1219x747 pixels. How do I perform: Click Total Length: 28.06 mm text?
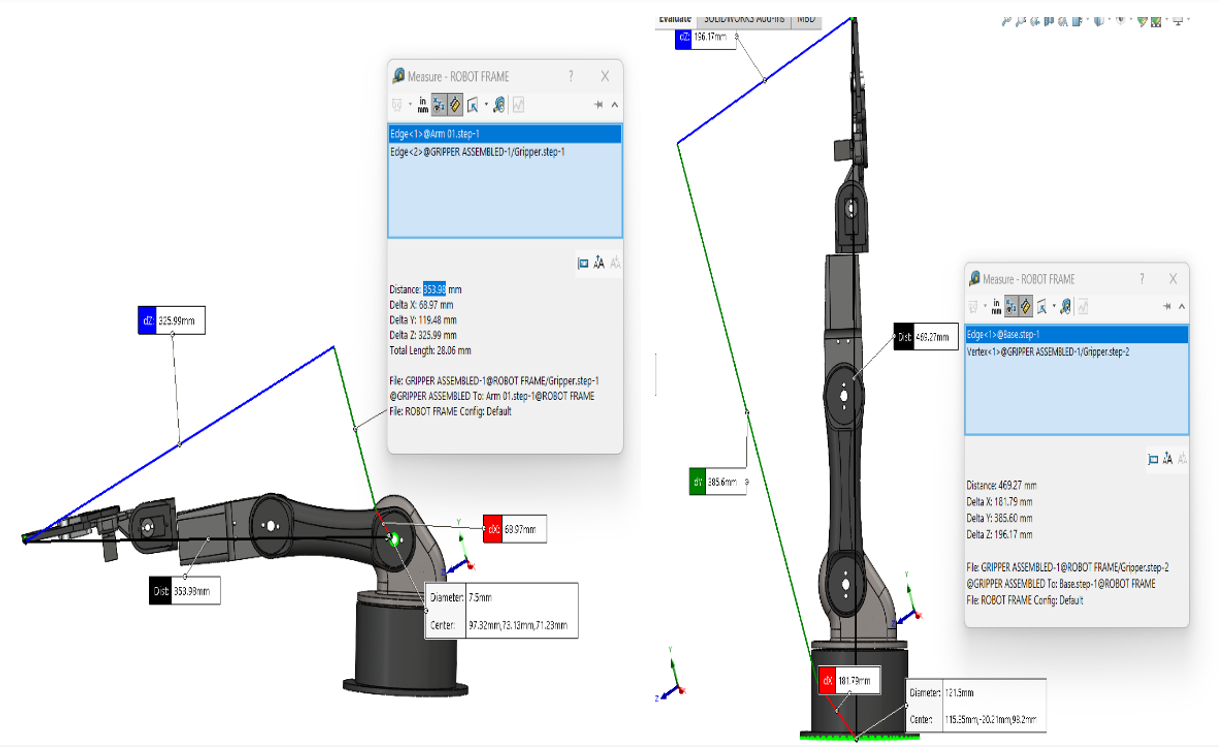click(430, 351)
